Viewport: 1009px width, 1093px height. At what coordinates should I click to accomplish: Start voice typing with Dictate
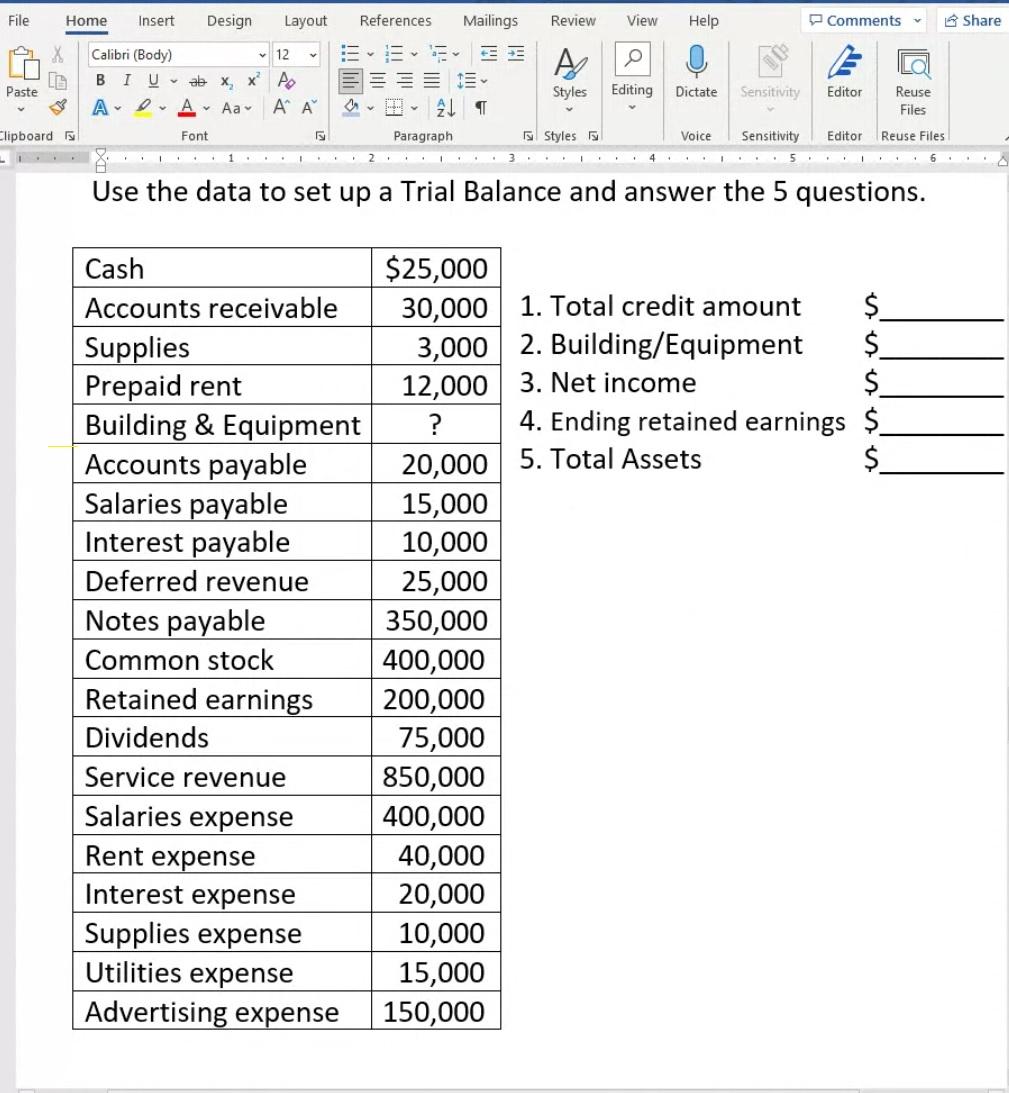click(x=697, y=80)
